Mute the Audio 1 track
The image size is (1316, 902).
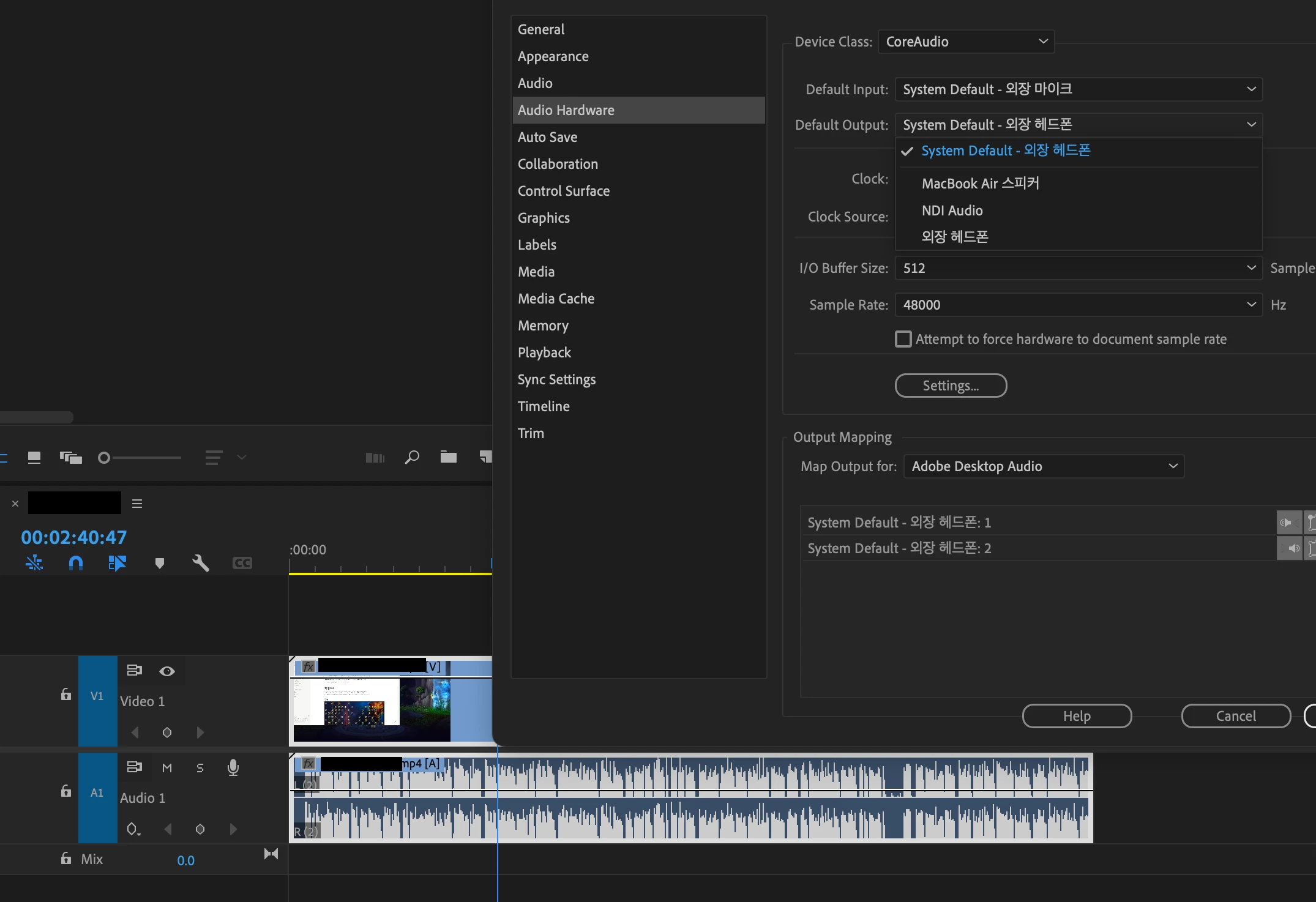coord(167,768)
